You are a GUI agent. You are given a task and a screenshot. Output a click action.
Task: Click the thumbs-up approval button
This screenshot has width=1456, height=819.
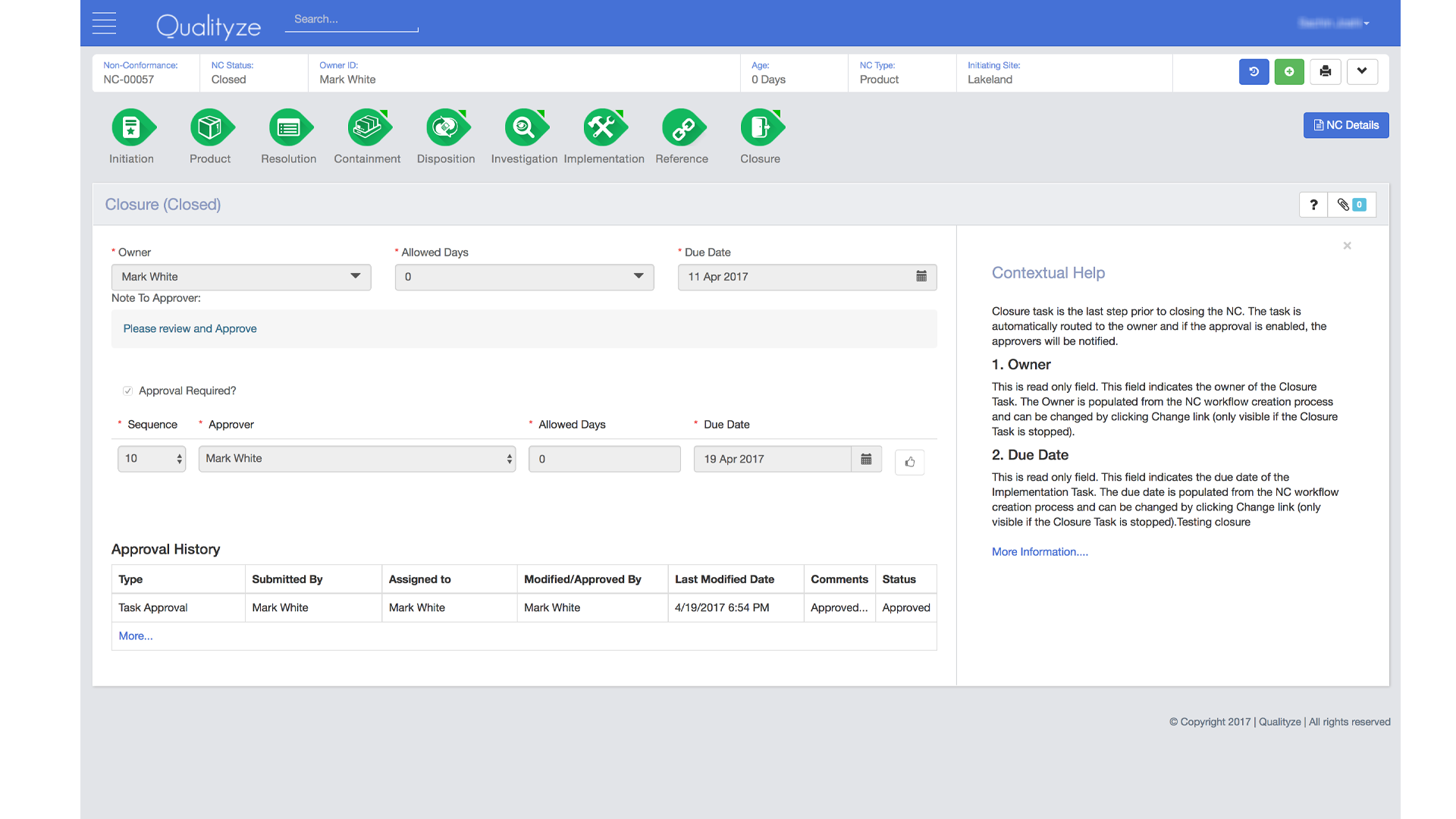(x=909, y=462)
